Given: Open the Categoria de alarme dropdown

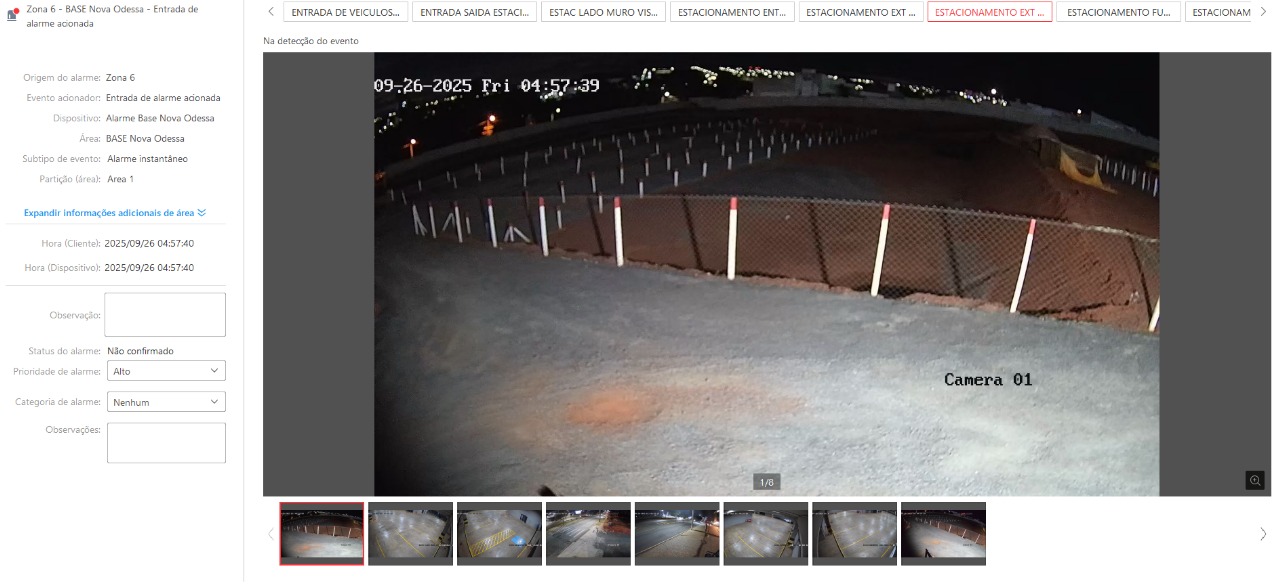Looking at the screenshot, I should pyautogui.click(x=166, y=402).
